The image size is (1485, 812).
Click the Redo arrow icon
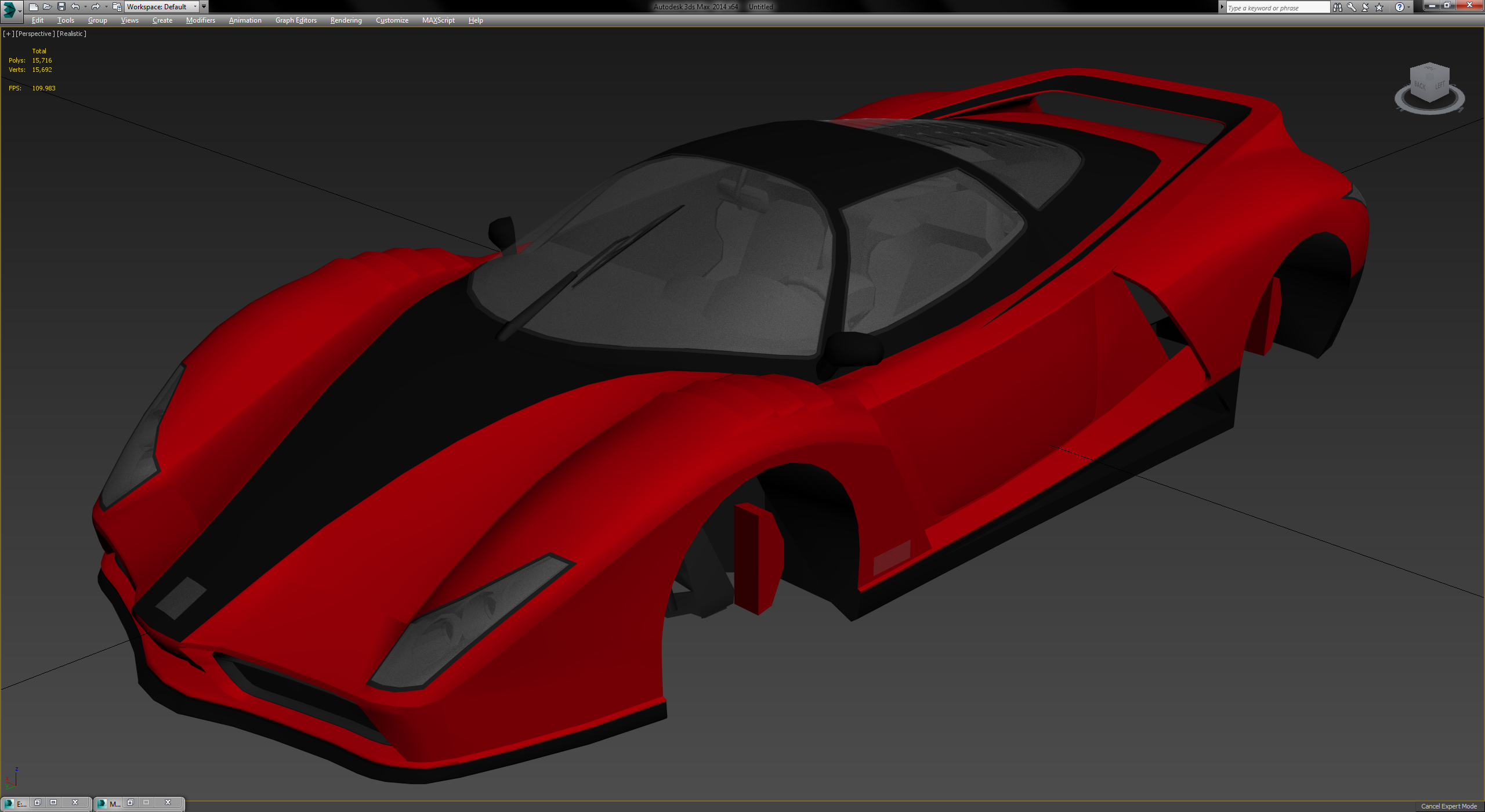[x=95, y=7]
